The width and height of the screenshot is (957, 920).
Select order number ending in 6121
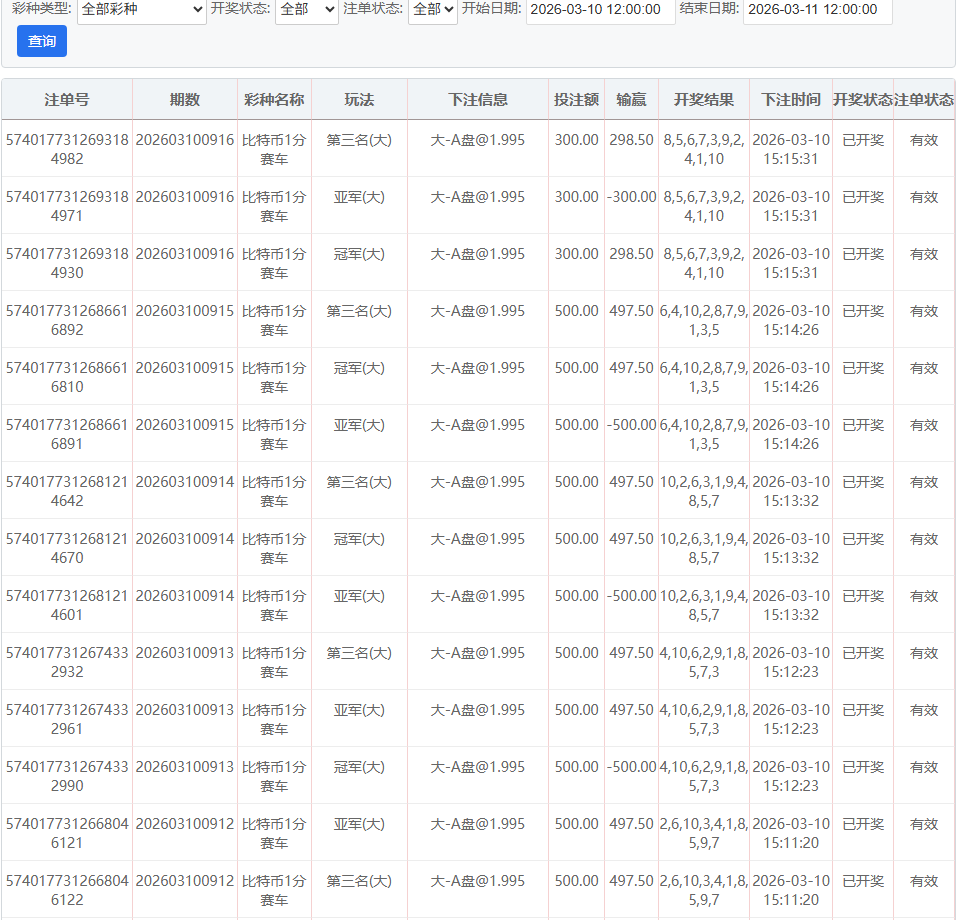point(67,833)
